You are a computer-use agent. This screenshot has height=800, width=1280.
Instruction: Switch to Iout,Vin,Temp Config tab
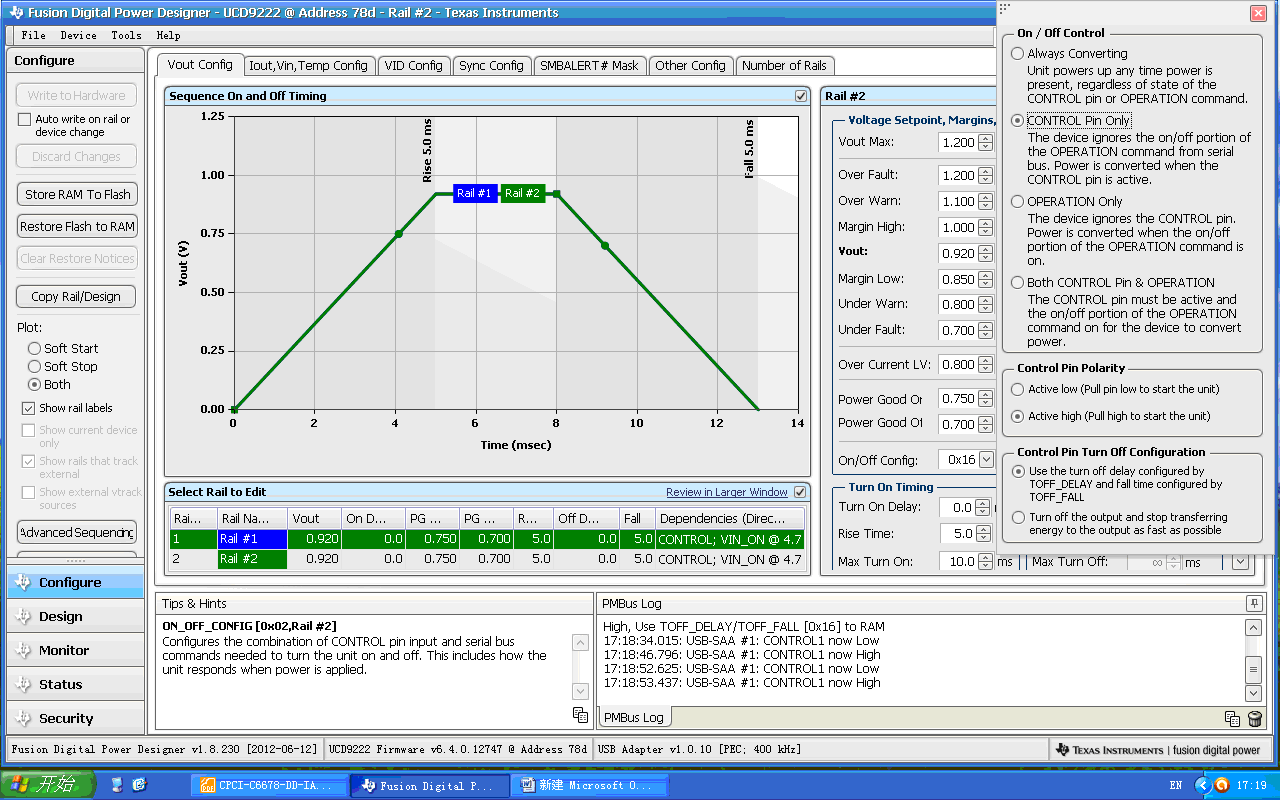[308, 66]
